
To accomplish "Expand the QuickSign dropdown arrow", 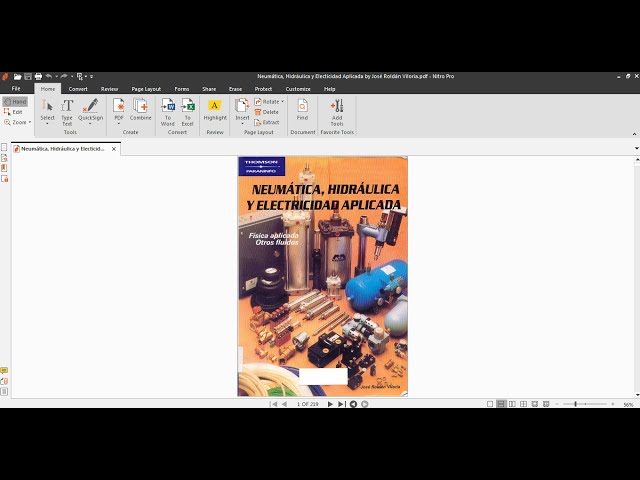I will point(90,124).
